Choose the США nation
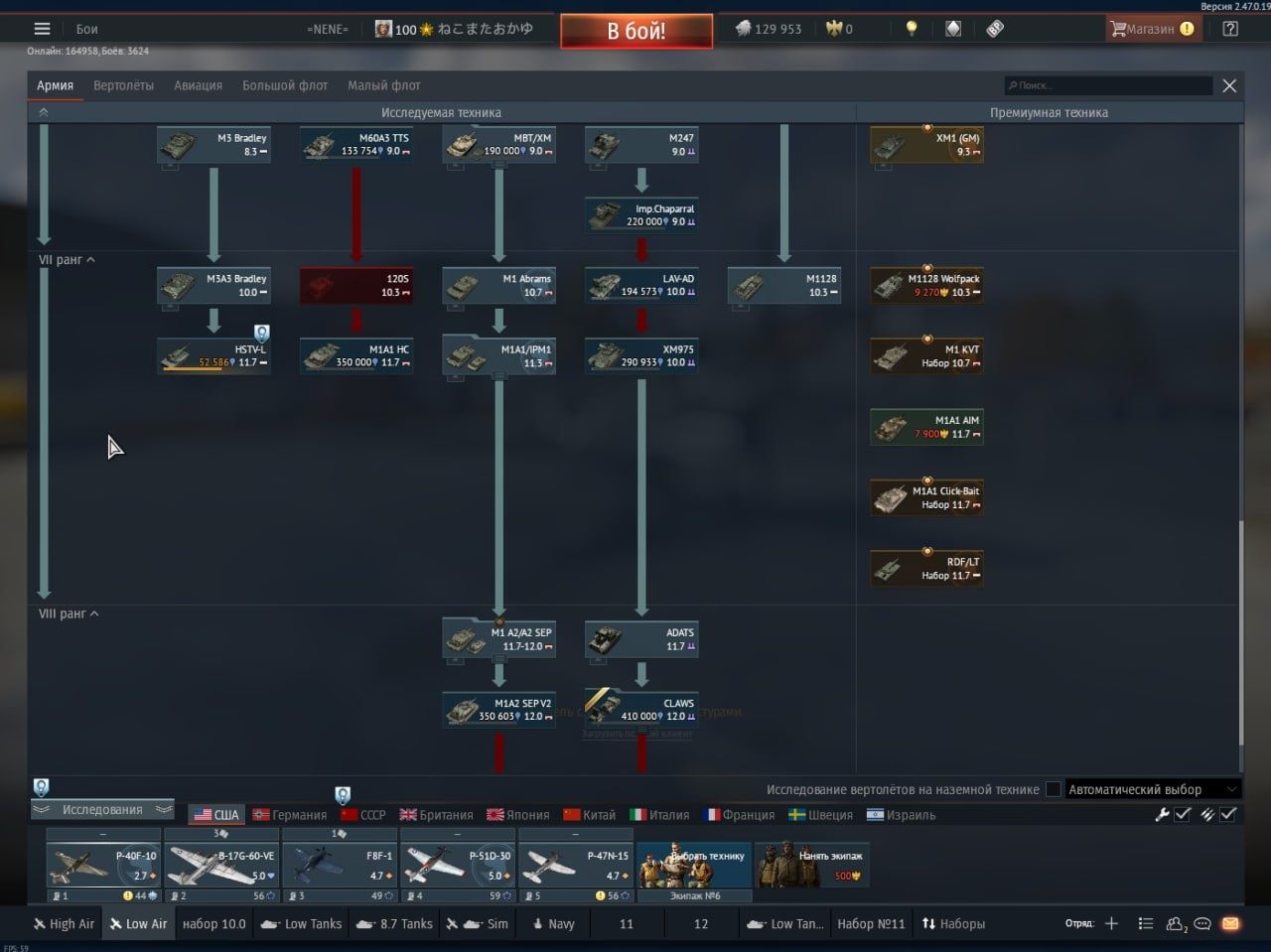Viewport: 1271px width, 952px height. pos(215,815)
